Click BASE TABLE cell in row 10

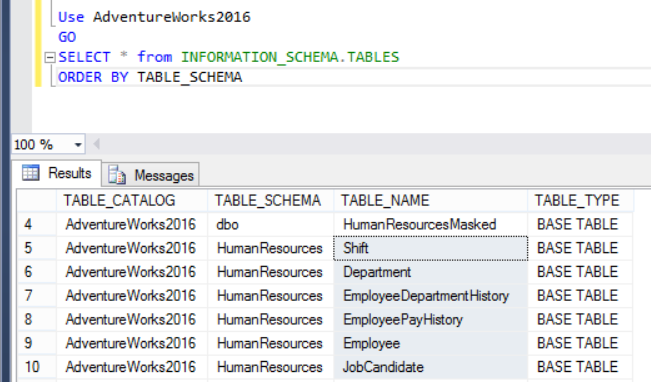tap(580, 367)
